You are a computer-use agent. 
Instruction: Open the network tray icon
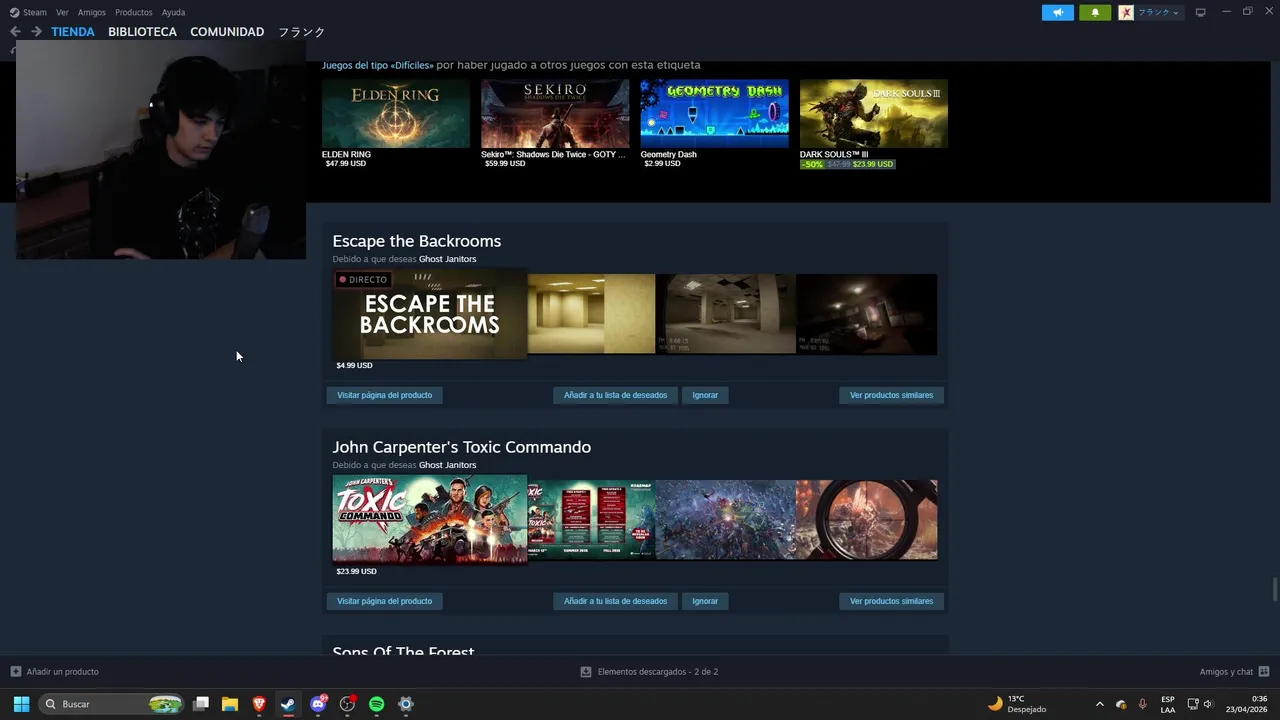[x=1193, y=704]
